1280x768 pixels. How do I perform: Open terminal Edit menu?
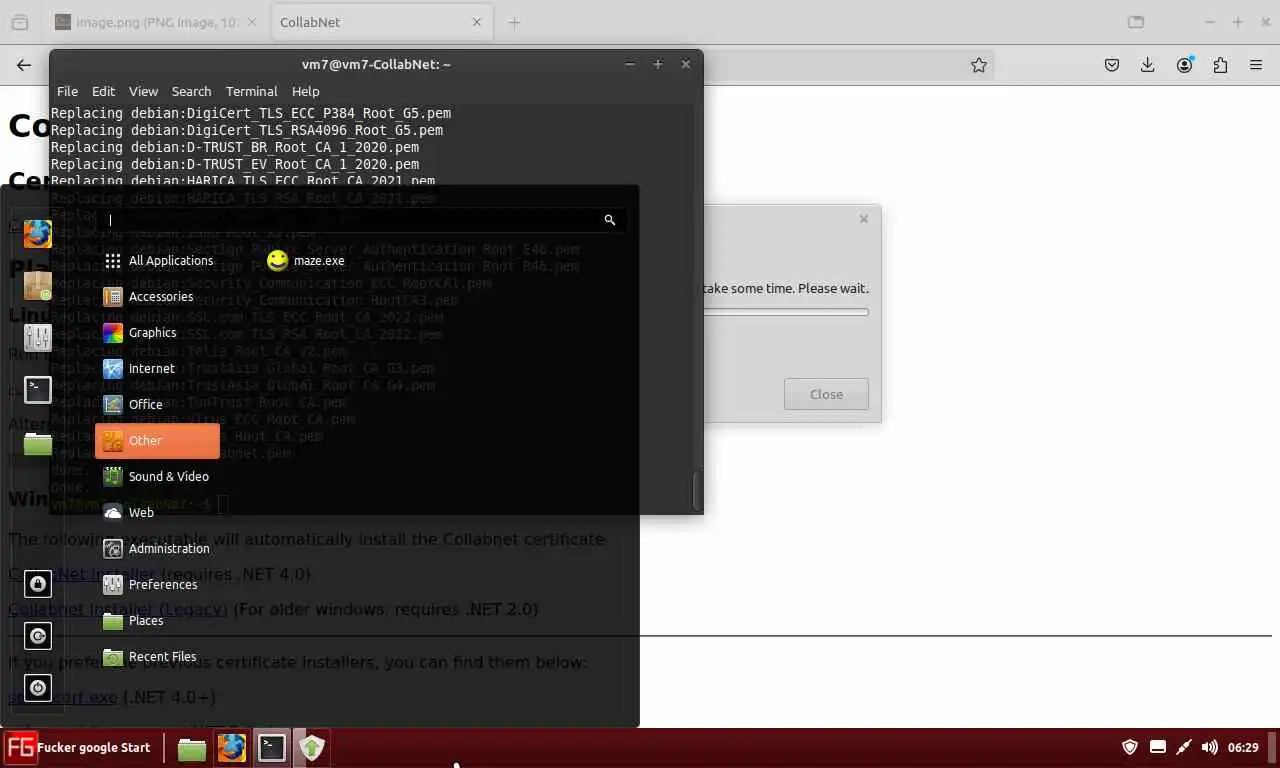(104, 91)
